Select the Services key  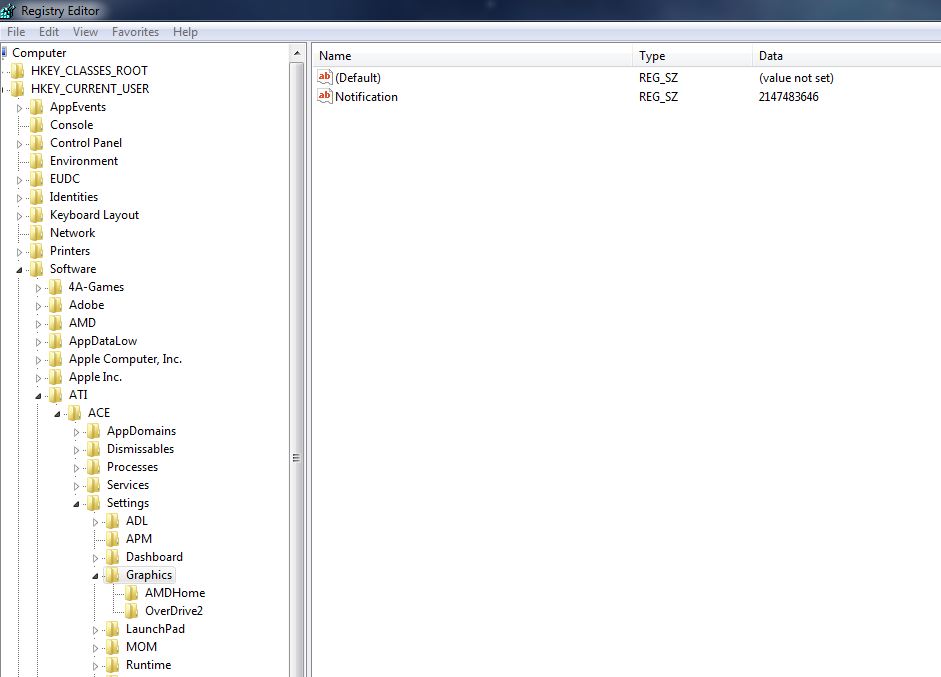pyautogui.click(x=128, y=485)
